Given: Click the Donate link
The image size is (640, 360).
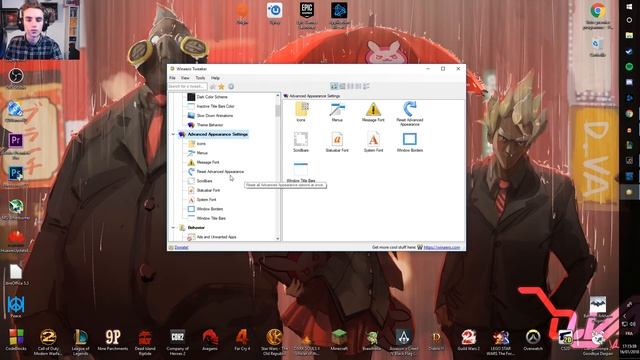Looking at the screenshot, I should (181, 247).
